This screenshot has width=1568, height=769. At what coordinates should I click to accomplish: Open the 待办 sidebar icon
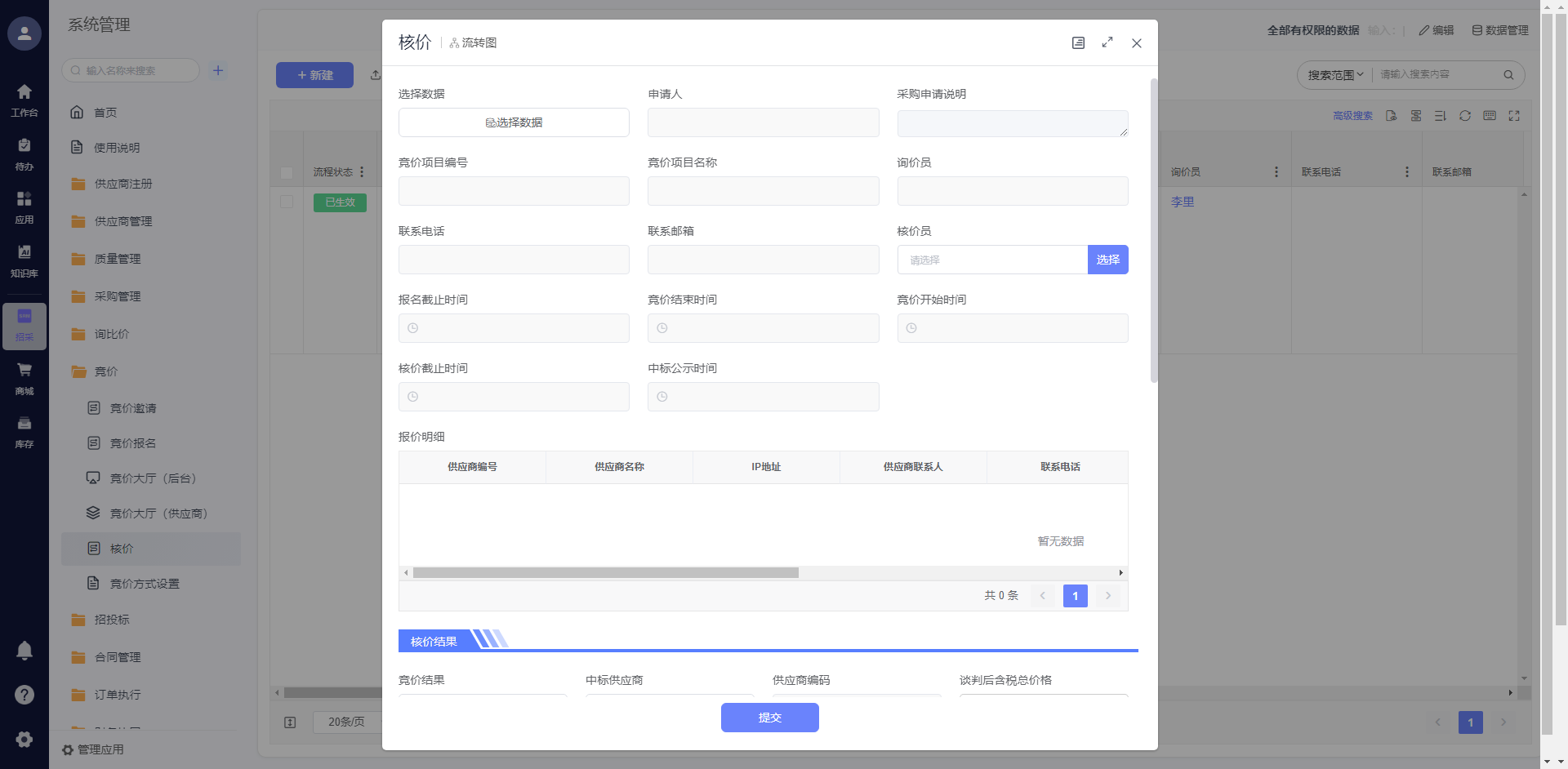[x=24, y=153]
